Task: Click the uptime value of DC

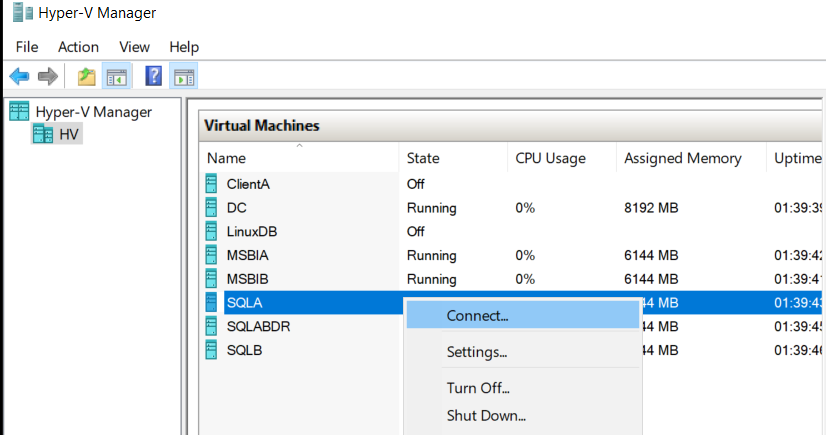Action: [798, 207]
